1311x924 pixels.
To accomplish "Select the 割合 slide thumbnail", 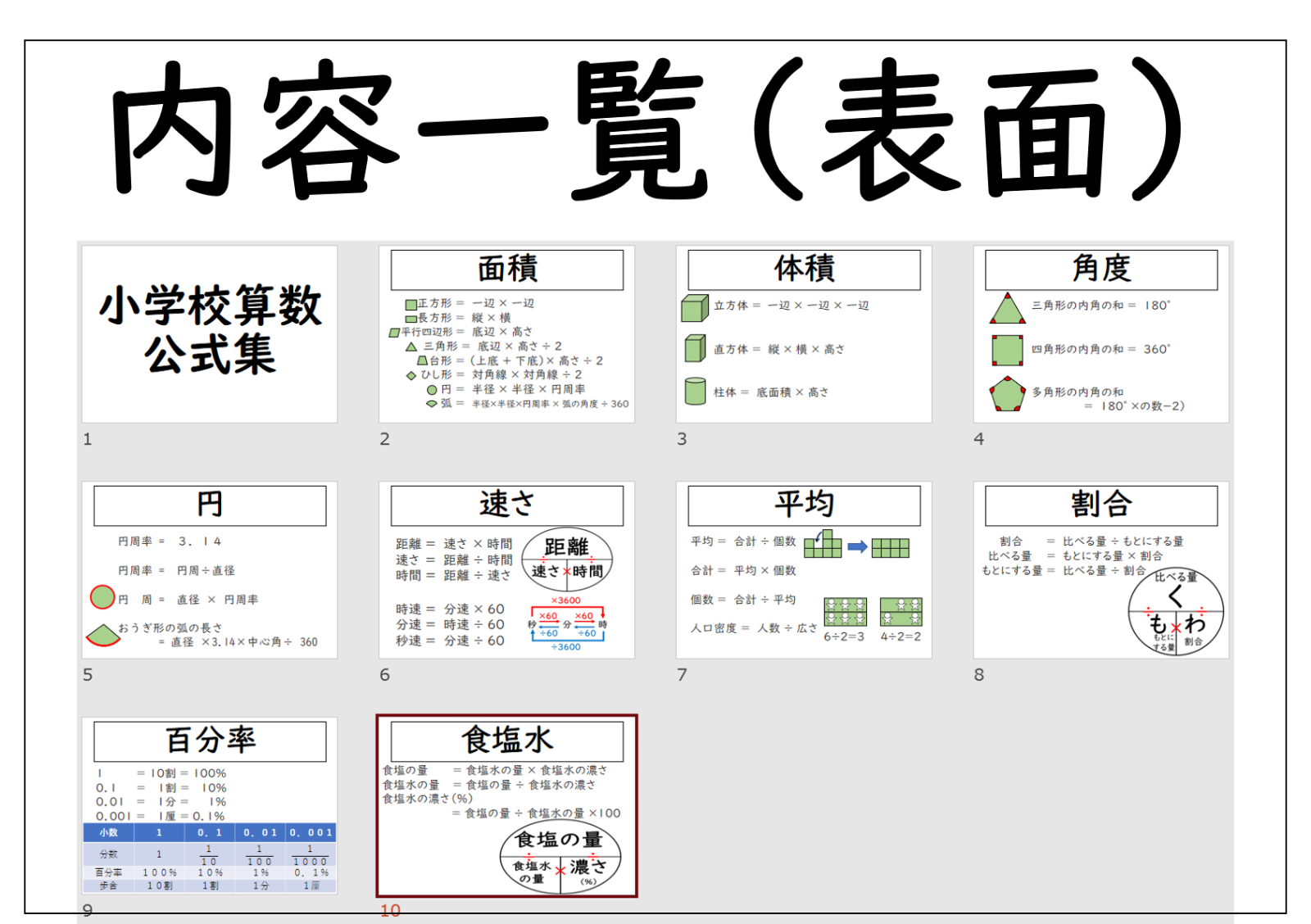I will click(1101, 570).
